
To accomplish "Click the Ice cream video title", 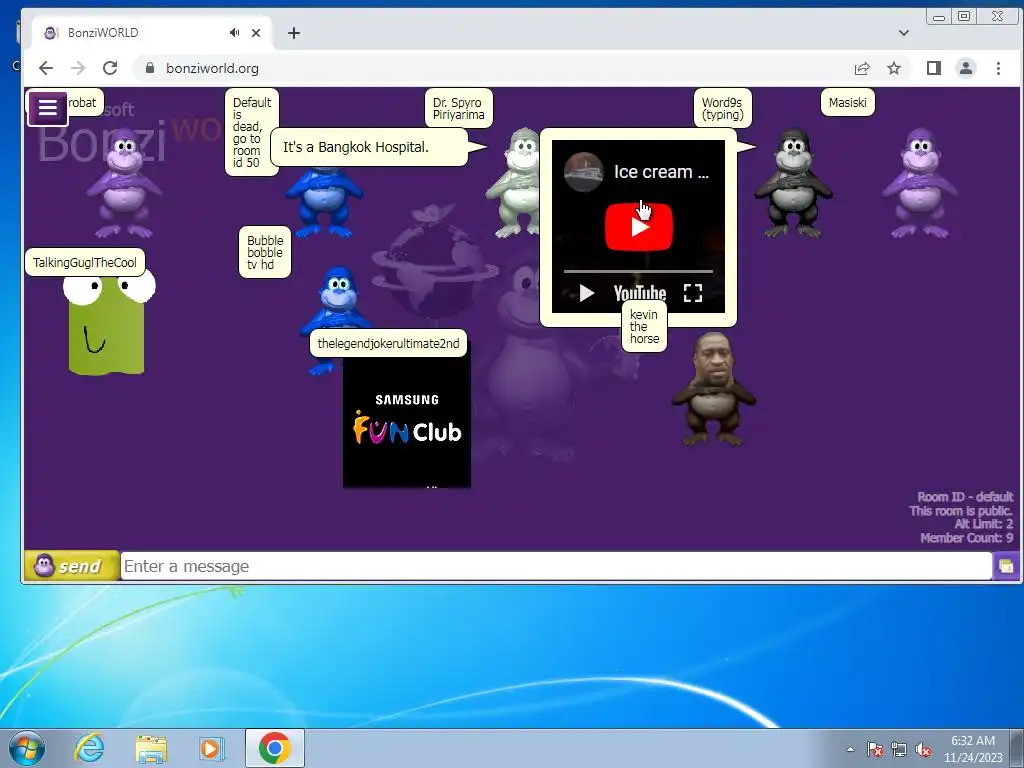I will coord(661,172).
